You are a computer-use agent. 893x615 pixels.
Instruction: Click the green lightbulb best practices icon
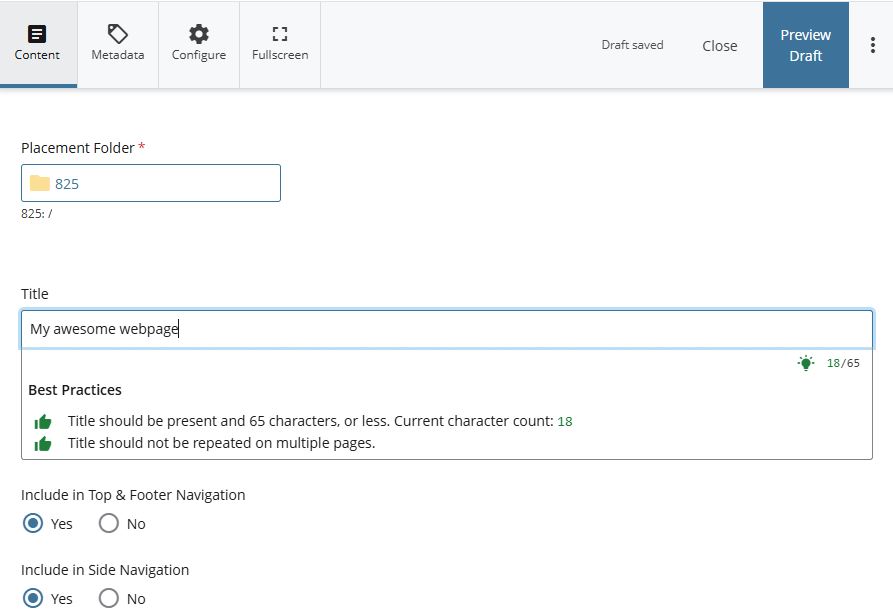805,363
